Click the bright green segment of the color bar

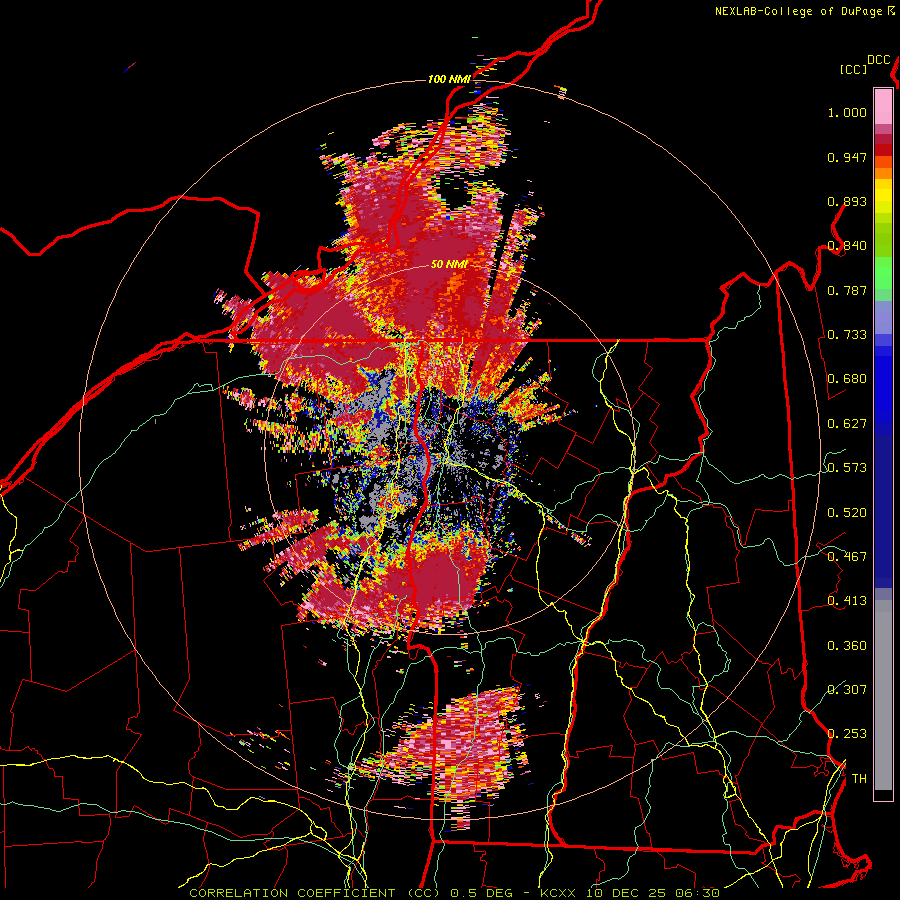click(883, 273)
